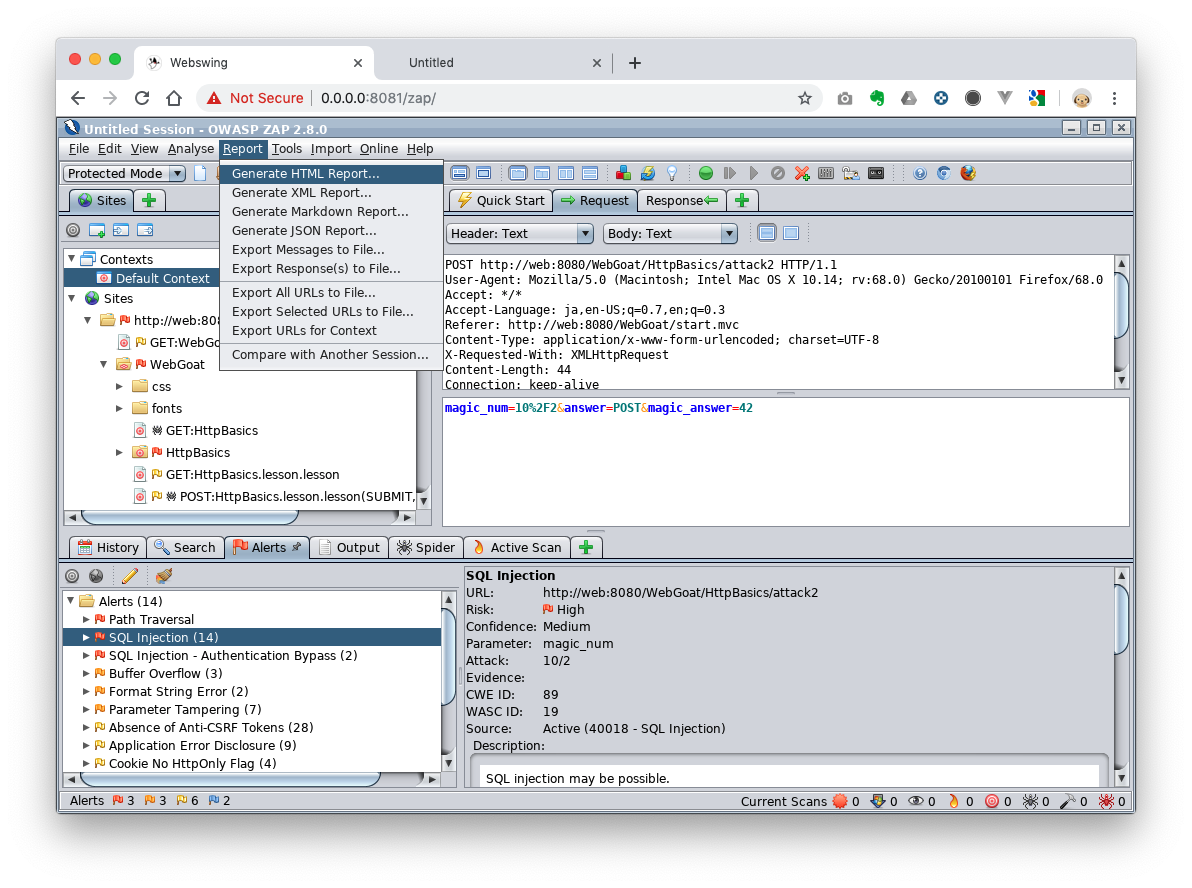
Task: Click the gray globe icon in Alerts toolbar
Action: [x=96, y=576]
